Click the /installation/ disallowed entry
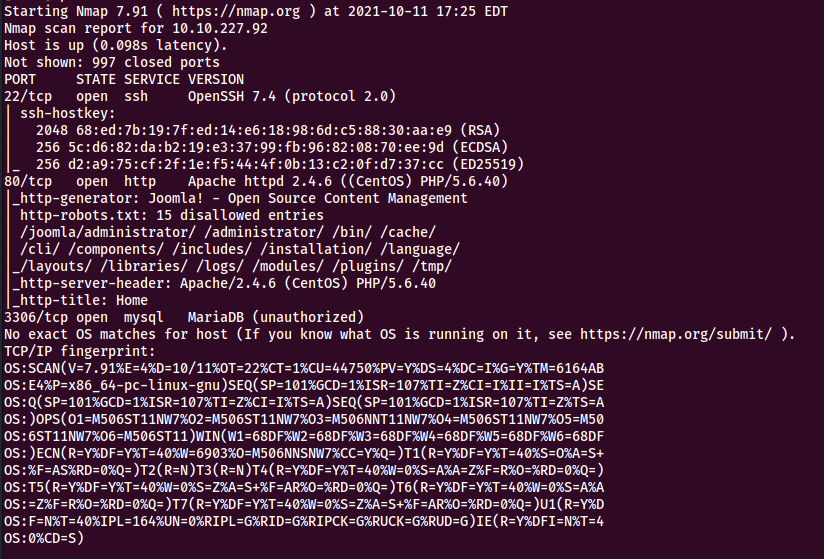The image size is (824, 559). [x=316, y=250]
